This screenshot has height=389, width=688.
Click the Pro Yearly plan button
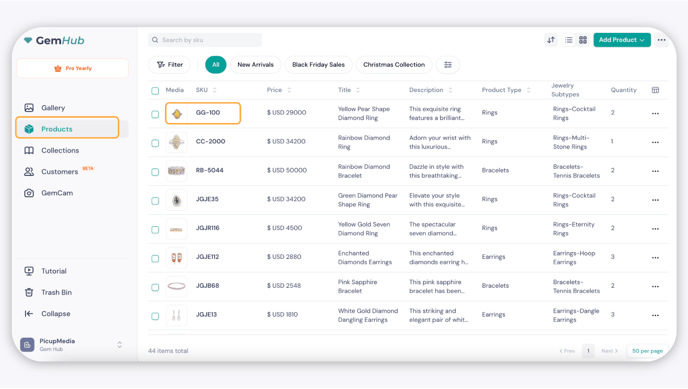[x=72, y=68]
